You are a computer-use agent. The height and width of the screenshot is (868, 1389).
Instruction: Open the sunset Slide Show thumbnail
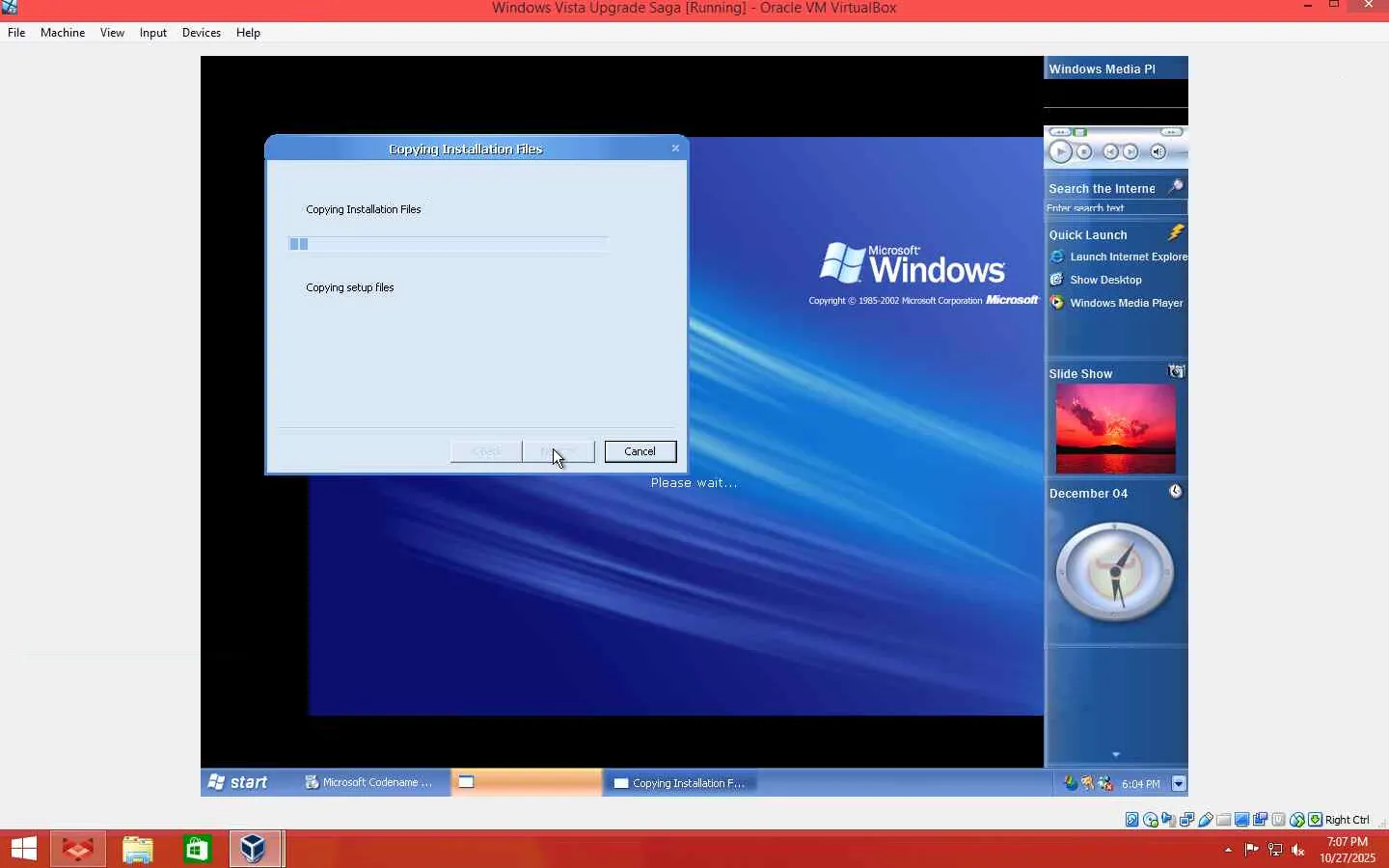[x=1116, y=428]
